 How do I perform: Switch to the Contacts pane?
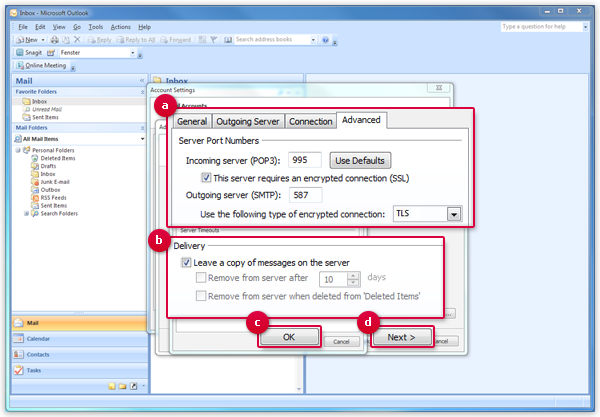click(x=79, y=354)
